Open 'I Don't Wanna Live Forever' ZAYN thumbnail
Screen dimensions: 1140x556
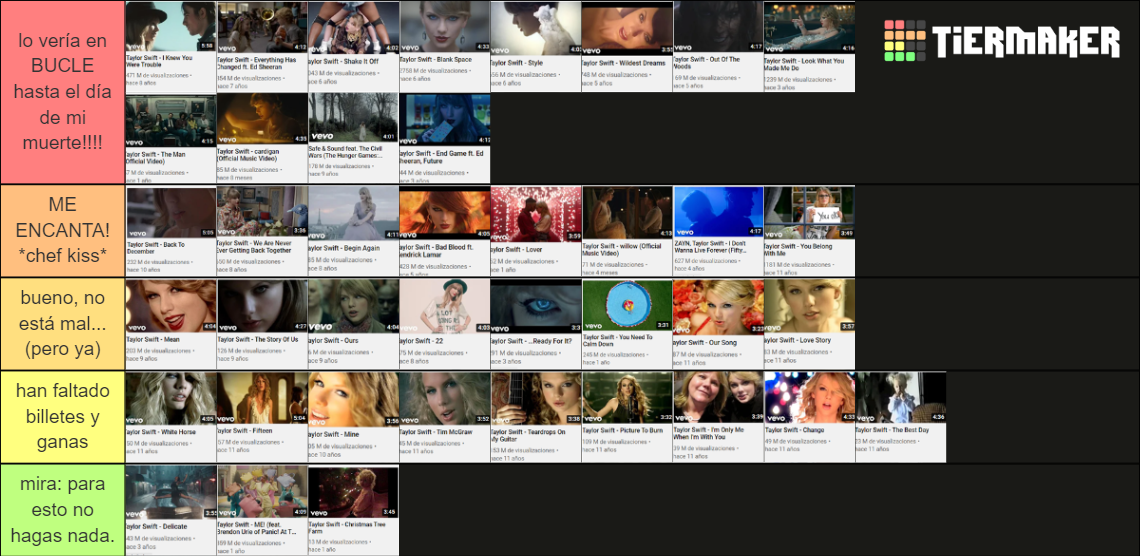click(718, 231)
